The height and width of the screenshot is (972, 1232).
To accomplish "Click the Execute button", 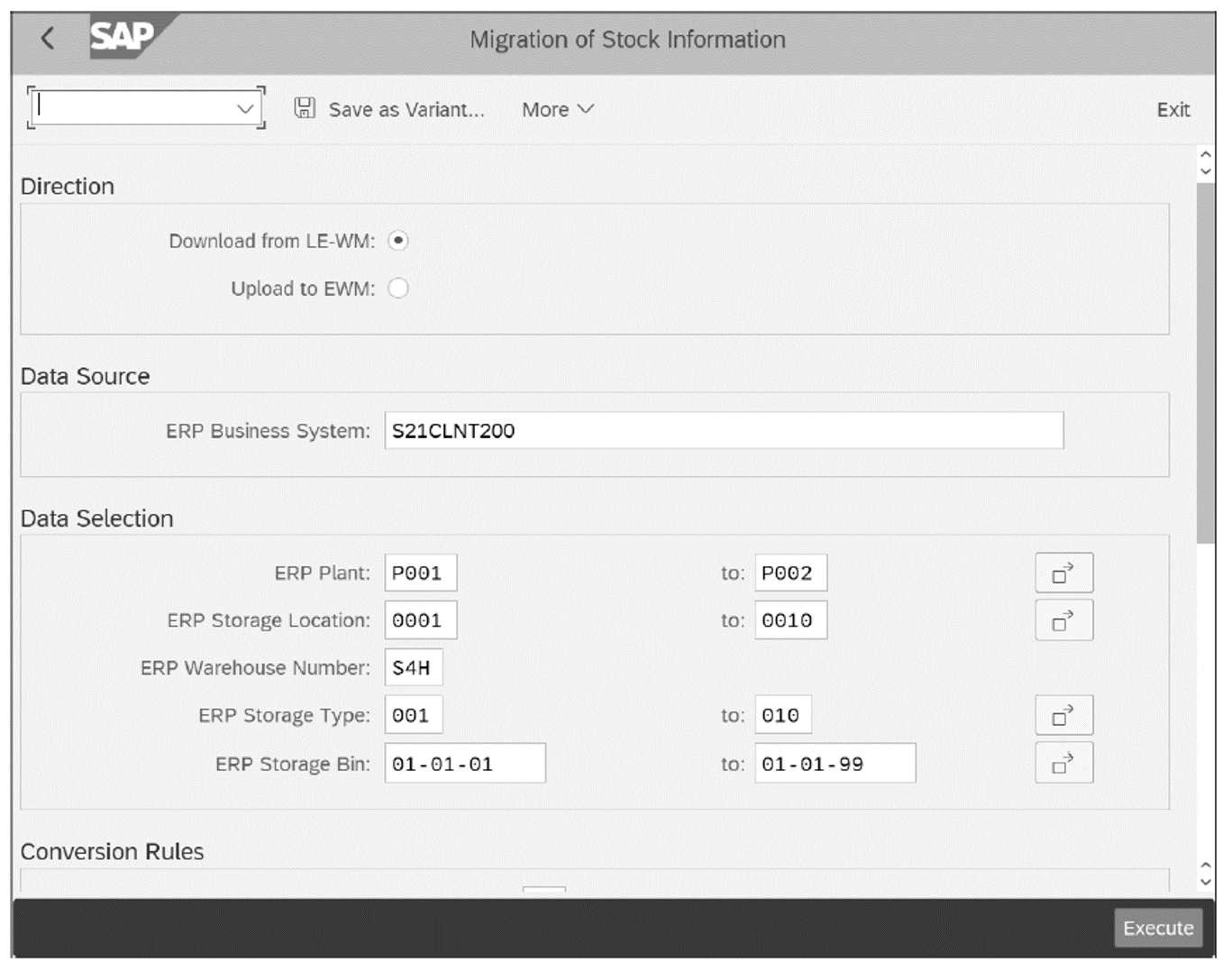I will pyautogui.click(x=1158, y=928).
